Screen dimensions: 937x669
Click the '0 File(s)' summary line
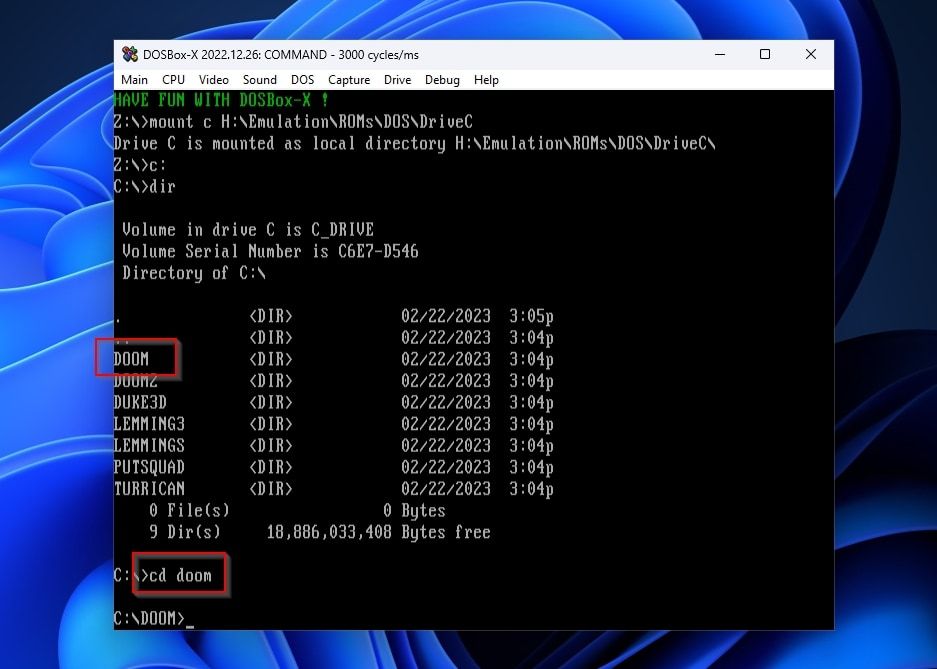pos(297,510)
